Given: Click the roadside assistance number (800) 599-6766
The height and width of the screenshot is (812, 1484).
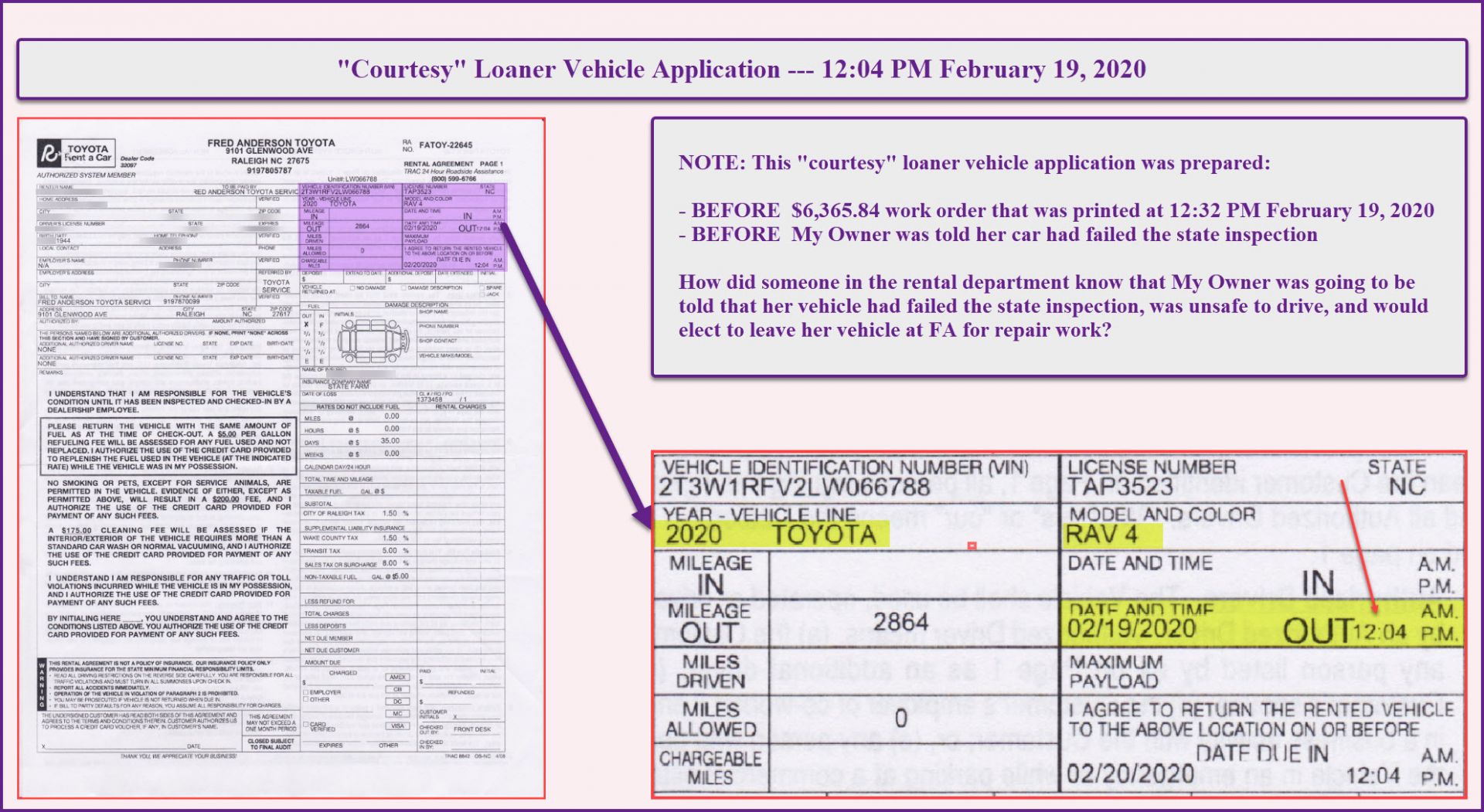Looking at the screenshot, I should pyautogui.click(x=454, y=178).
